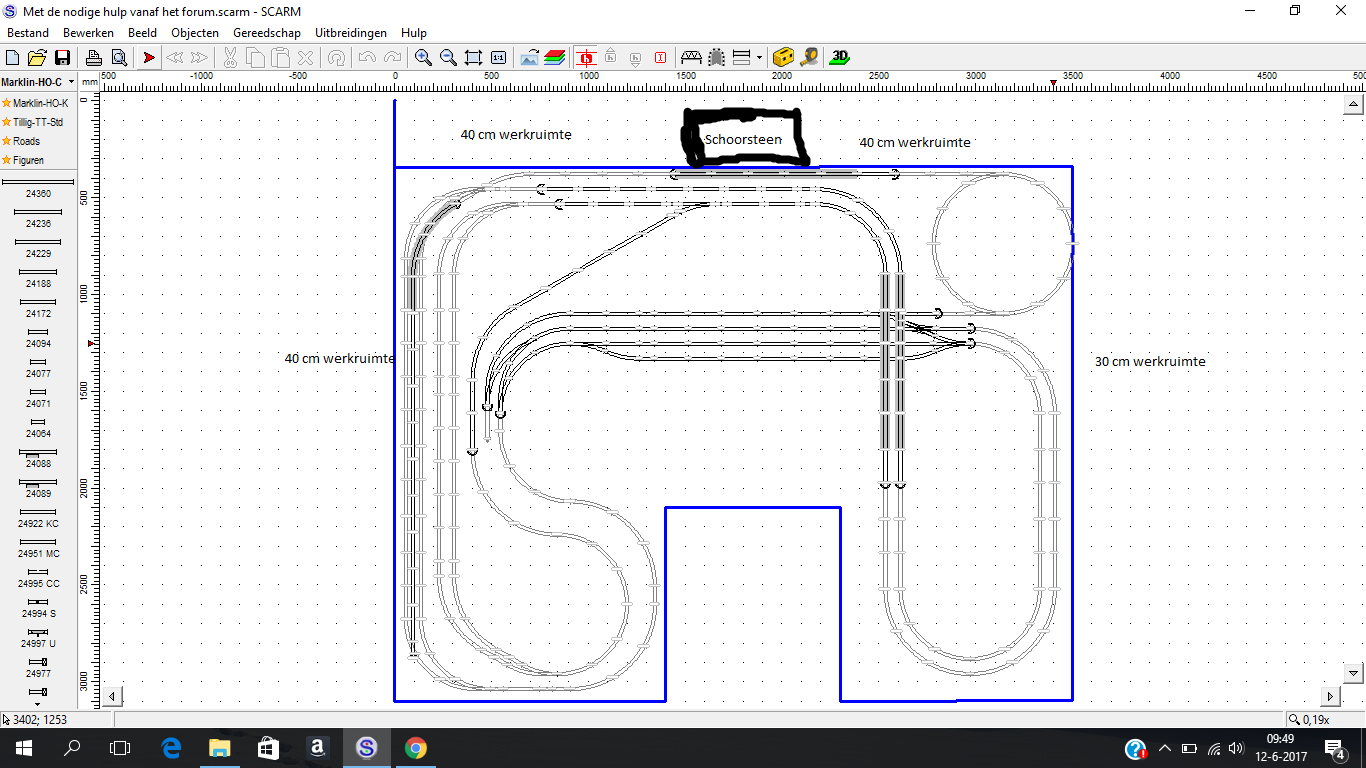Click the Cut scissors icon

[x=230, y=58]
